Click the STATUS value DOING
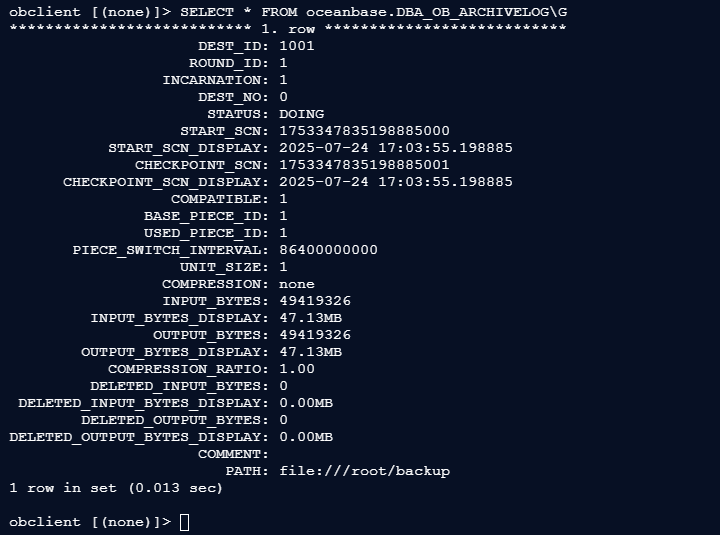720x535 pixels. (301, 114)
